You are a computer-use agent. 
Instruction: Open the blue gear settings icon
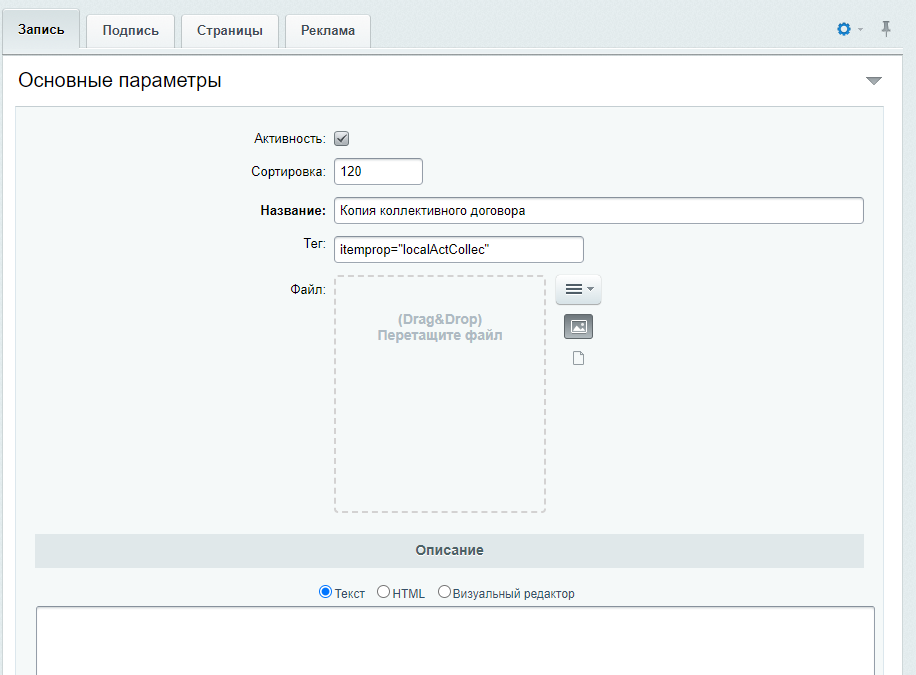[x=844, y=29]
